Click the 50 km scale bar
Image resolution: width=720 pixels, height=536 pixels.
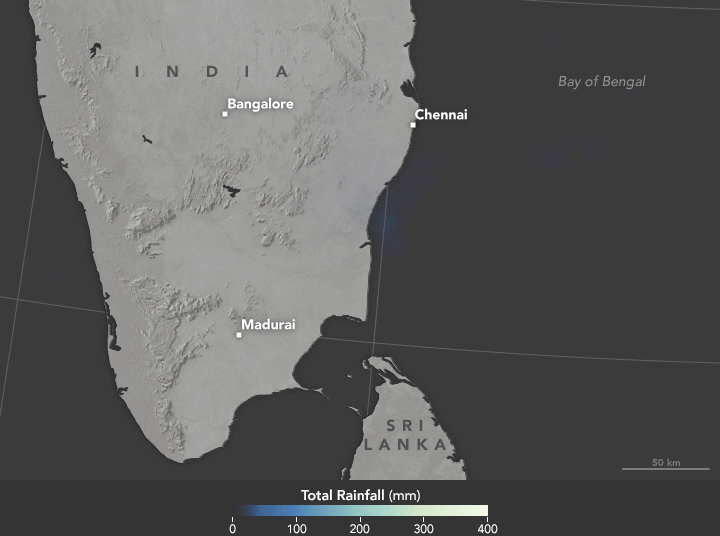tap(652, 466)
